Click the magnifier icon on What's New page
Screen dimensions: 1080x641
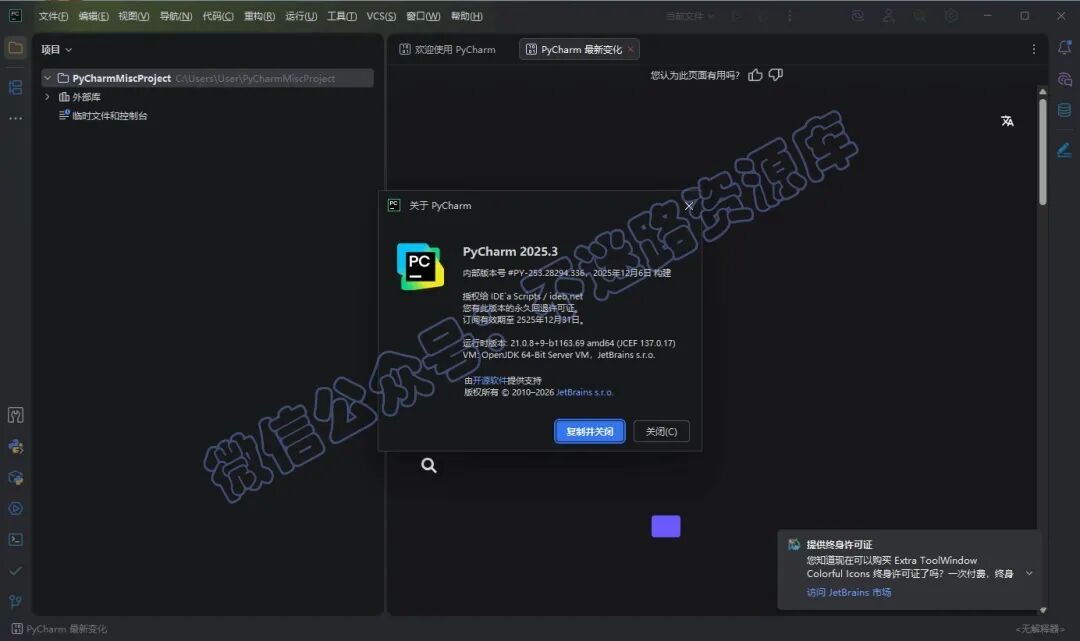click(428, 465)
